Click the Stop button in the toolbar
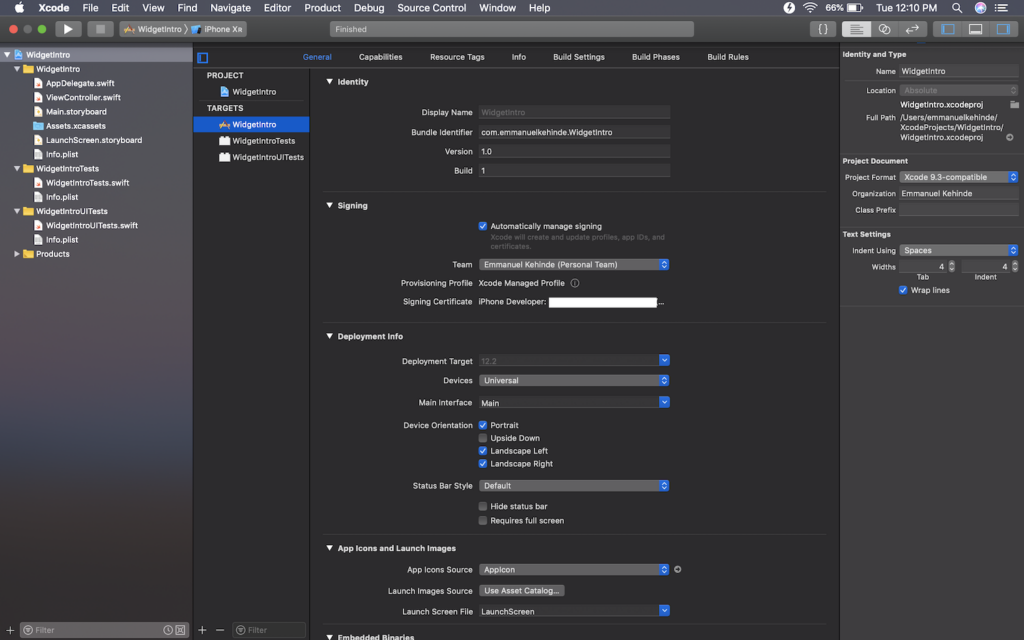Screen dimensions: 1024x640 click(100, 29)
